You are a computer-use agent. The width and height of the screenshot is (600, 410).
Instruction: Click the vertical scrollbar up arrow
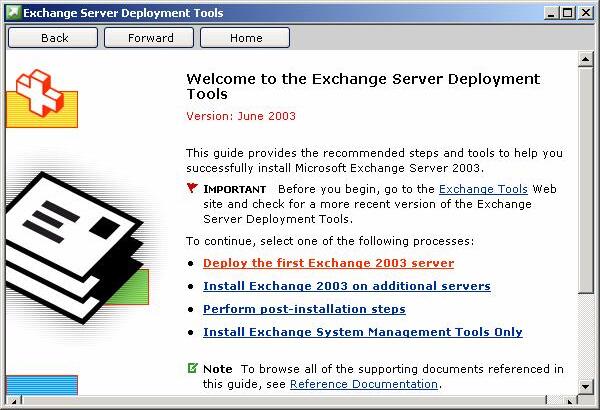(x=585, y=59)
